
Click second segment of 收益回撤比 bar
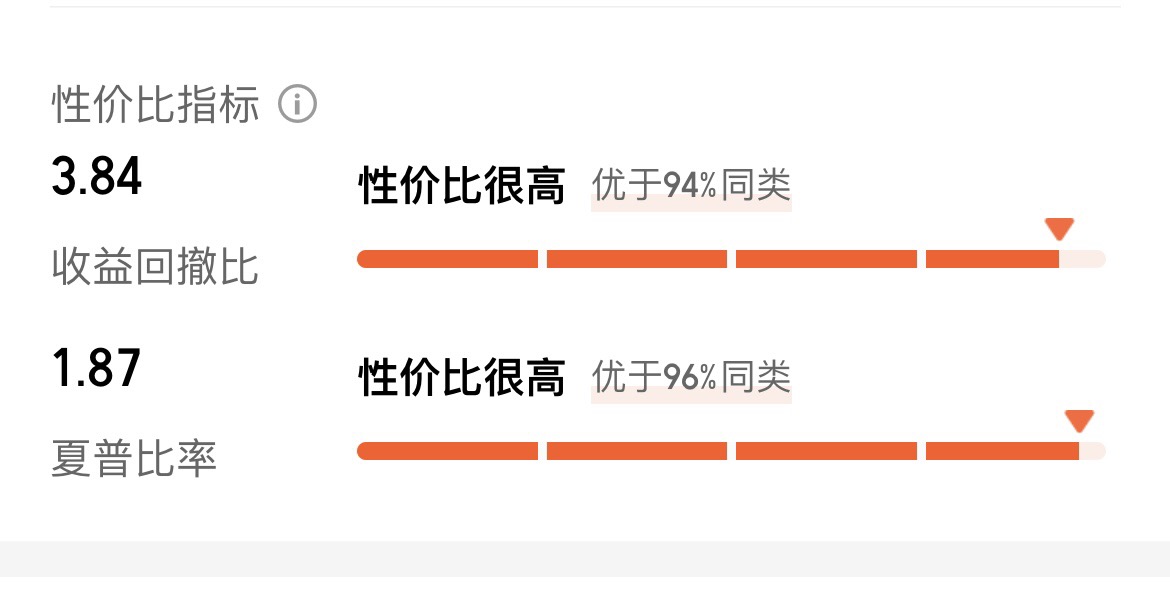pyautogui.click(x=636, y=259)
